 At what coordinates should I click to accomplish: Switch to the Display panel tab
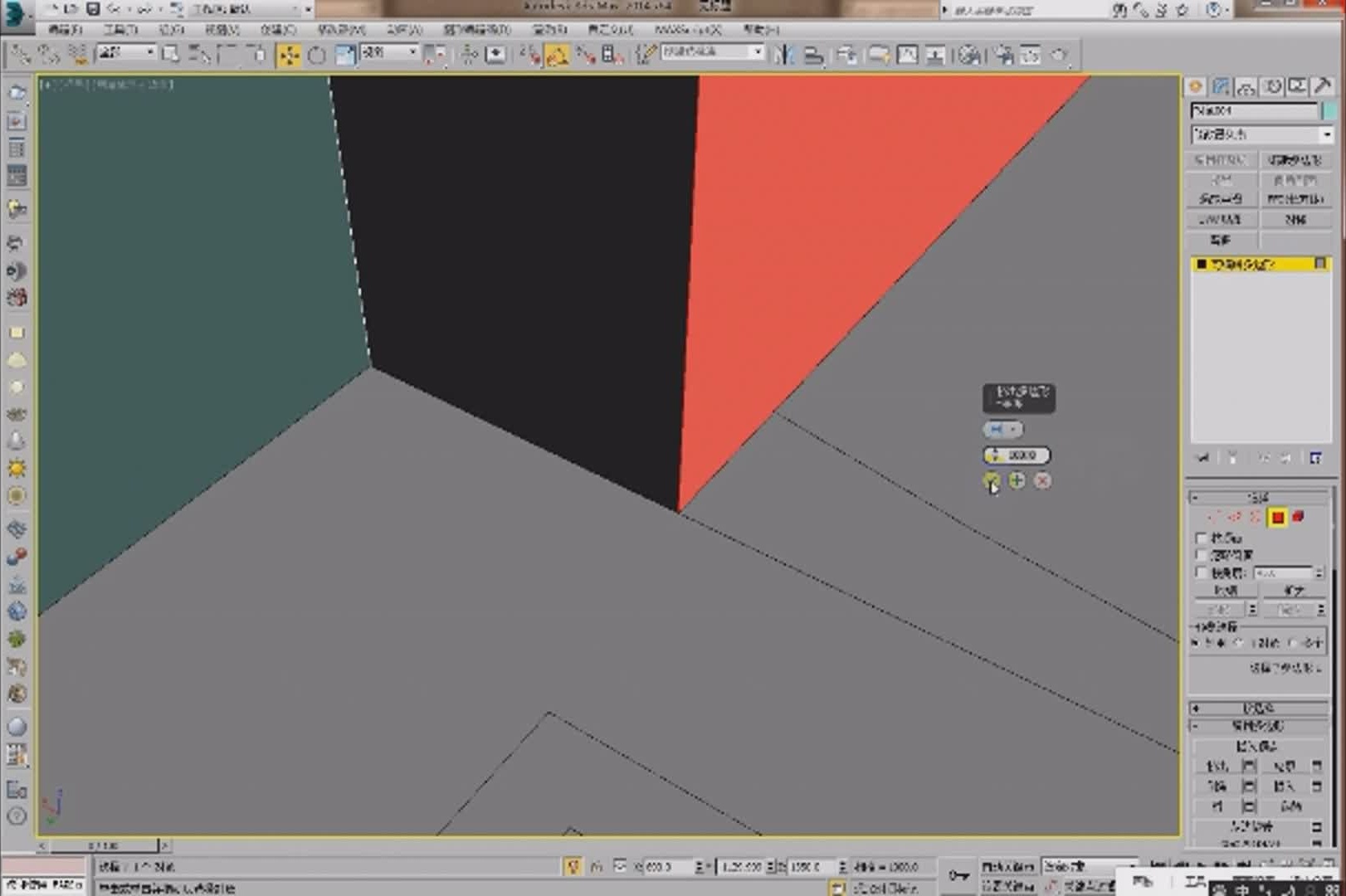pyautogui.click(x=1297, y=86)
